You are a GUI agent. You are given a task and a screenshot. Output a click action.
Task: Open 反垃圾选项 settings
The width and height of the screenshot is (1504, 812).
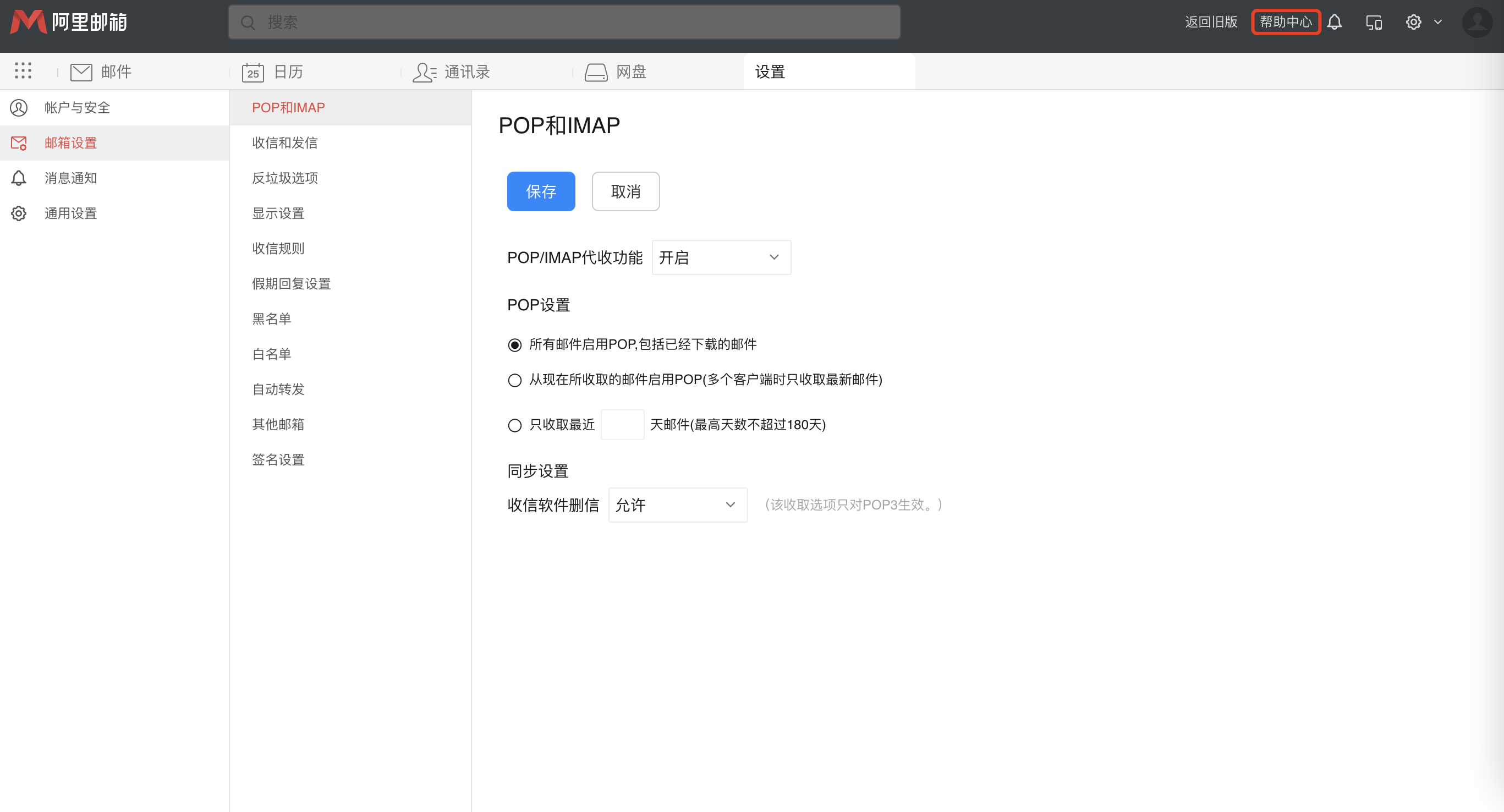(350, 178)
